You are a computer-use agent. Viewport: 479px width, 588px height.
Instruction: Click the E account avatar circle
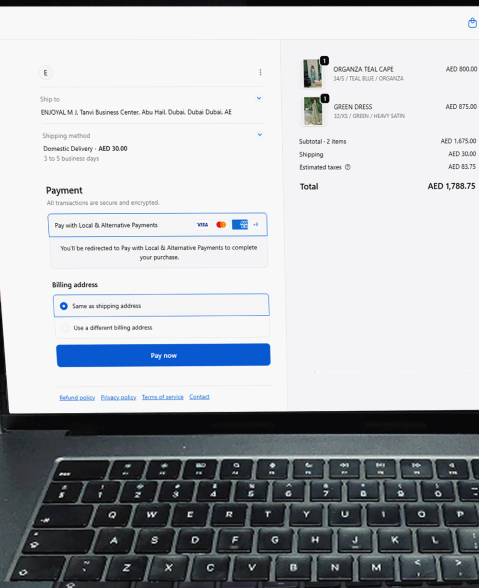click(45, 73)
